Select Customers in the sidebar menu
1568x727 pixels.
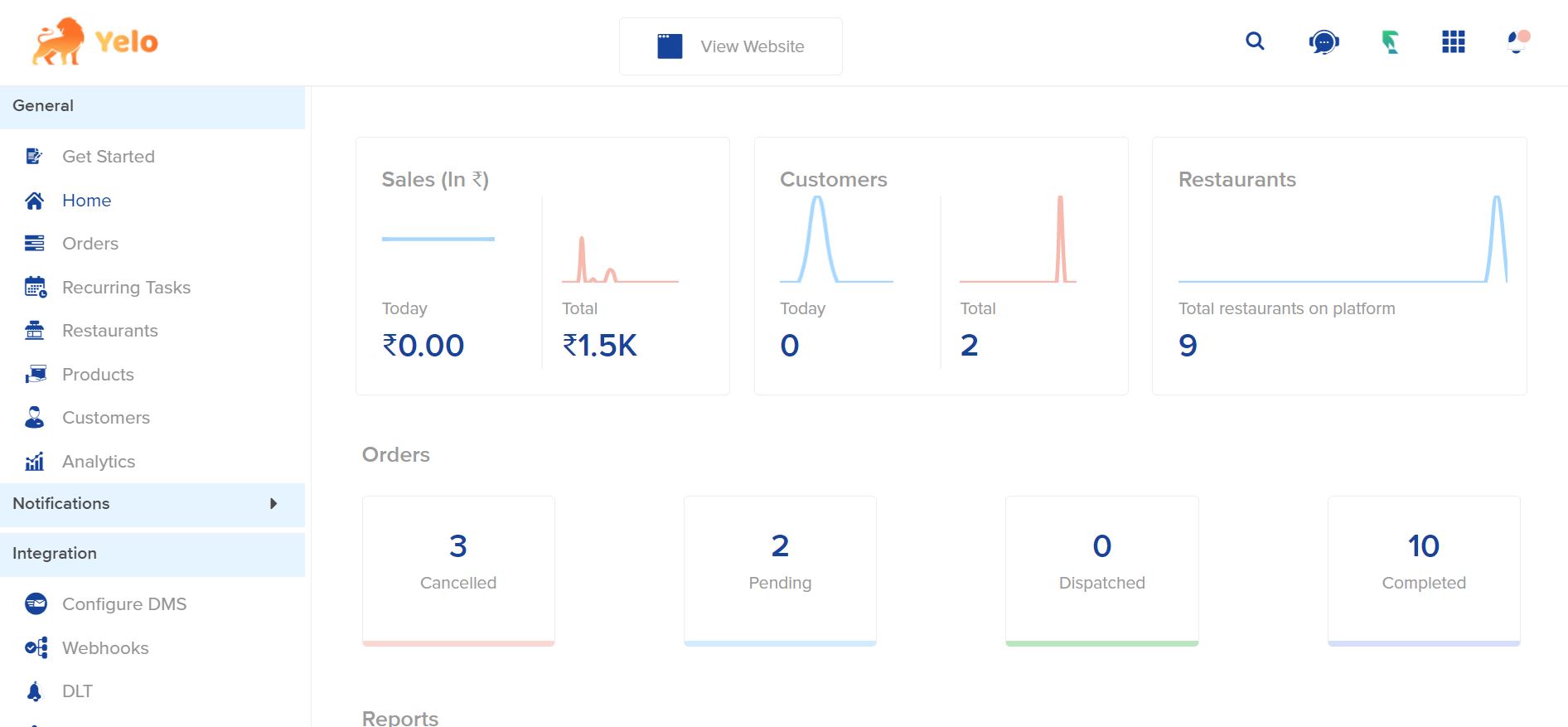(x=105, y=418)
